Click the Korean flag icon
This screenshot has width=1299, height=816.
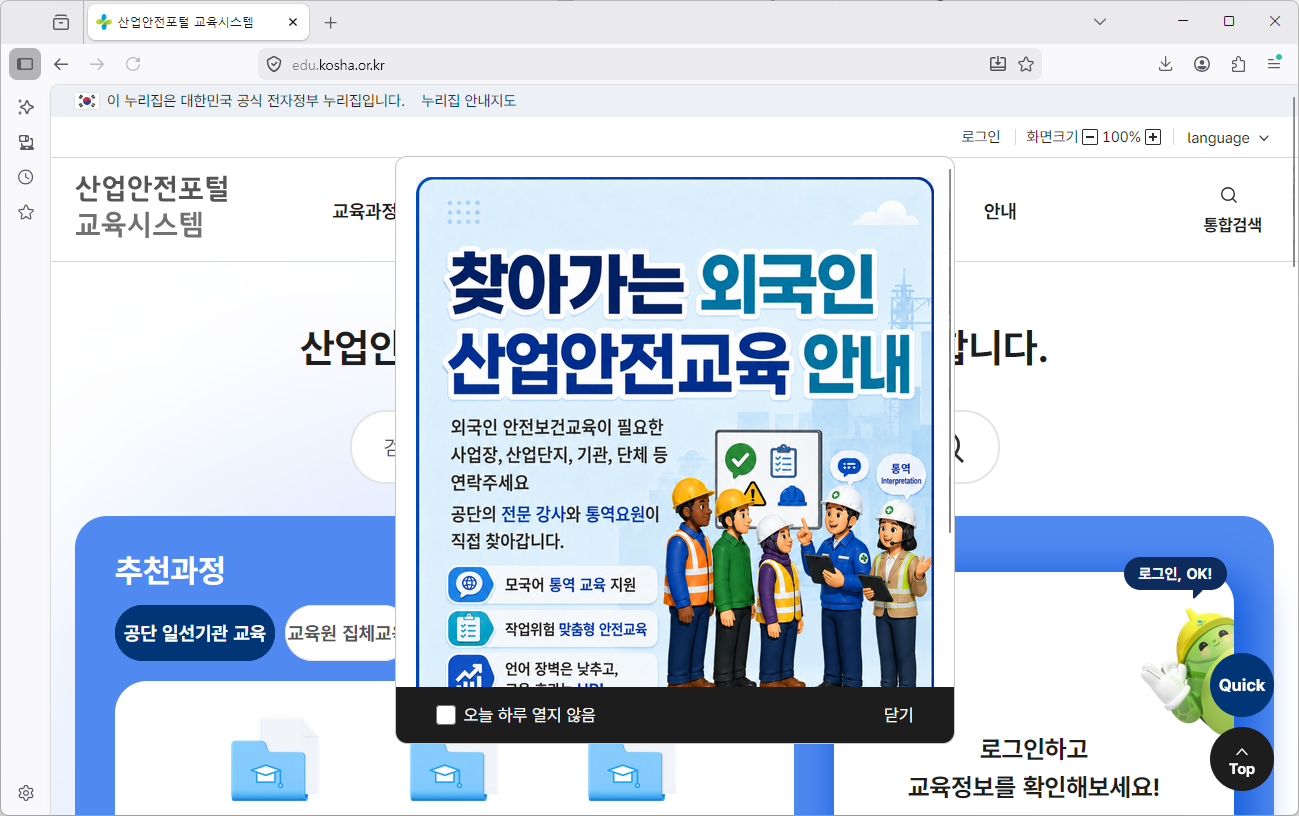tap(87, 101)
